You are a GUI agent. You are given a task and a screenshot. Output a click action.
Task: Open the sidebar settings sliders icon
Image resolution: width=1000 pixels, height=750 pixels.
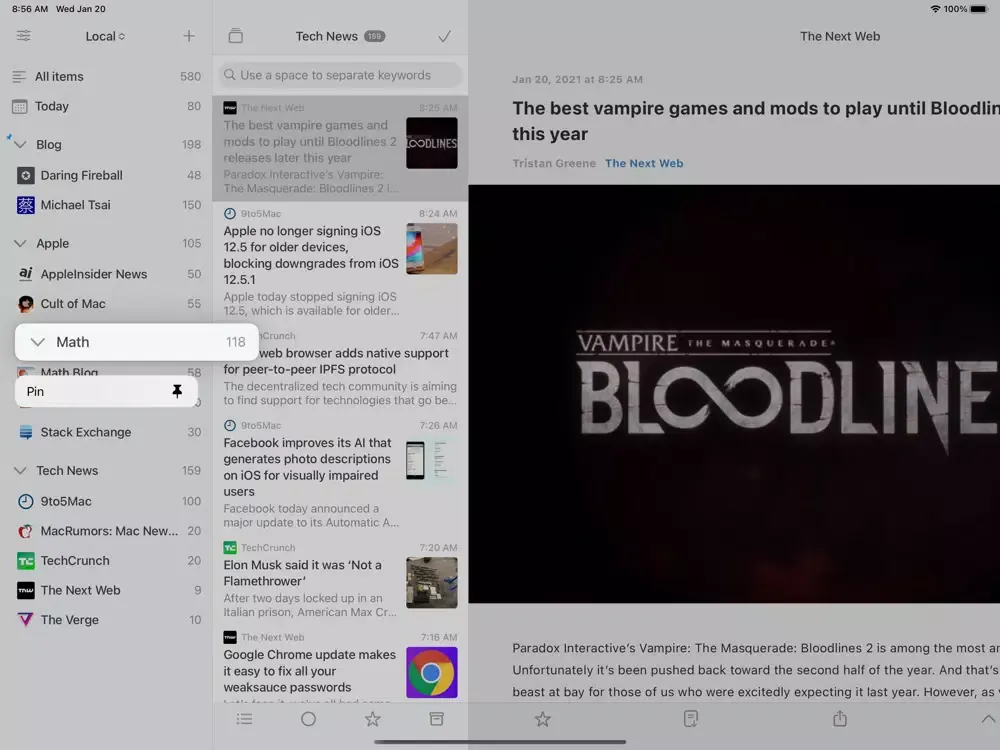coord(24,36)
